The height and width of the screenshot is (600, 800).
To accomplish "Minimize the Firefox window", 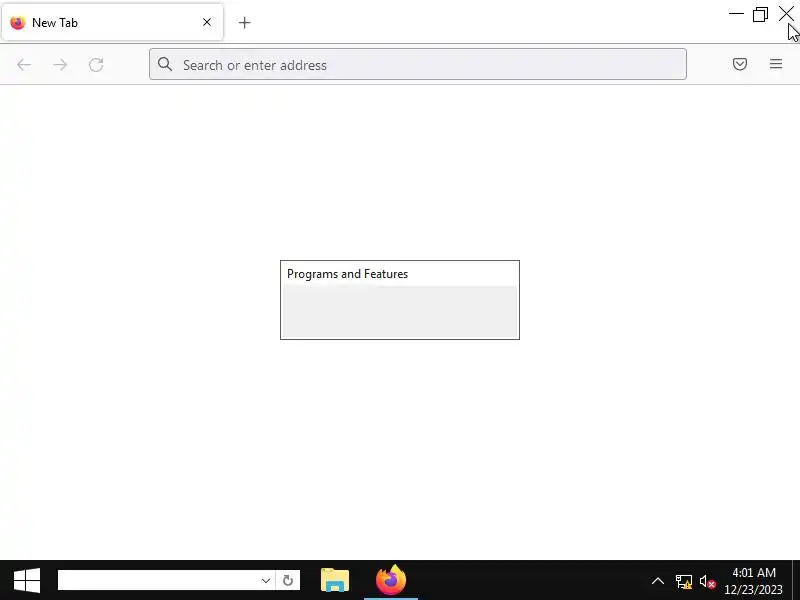I will point(736,14).
